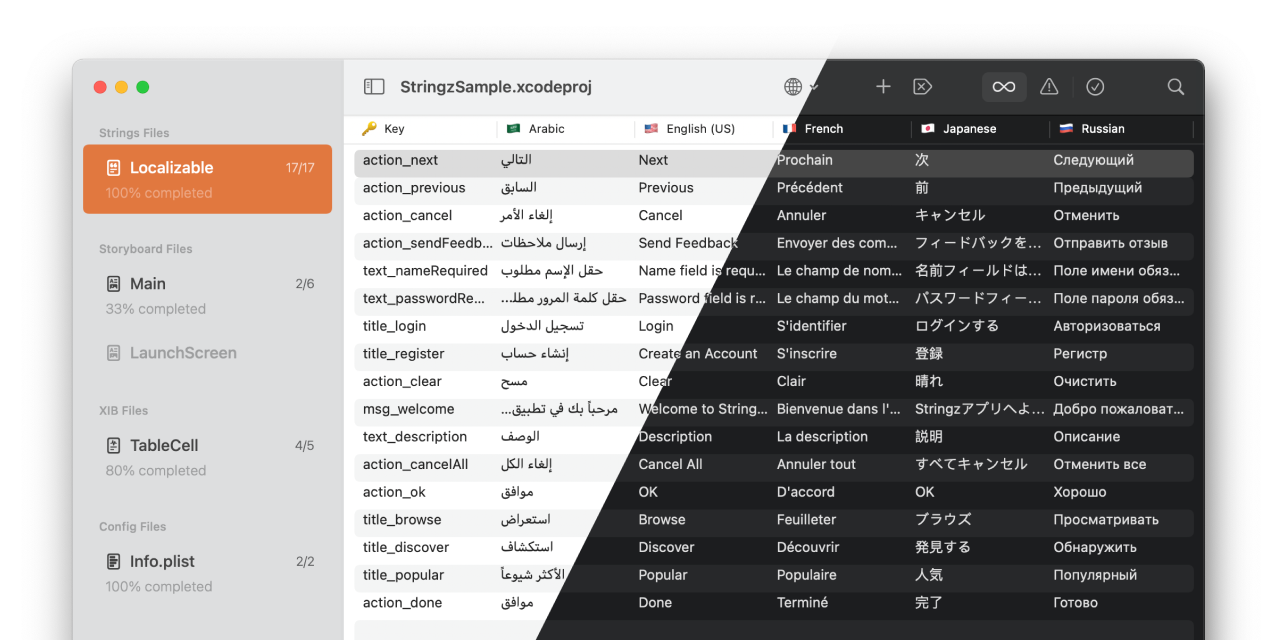Select LaunchScreen in the sidebar

tap(183, 353)
